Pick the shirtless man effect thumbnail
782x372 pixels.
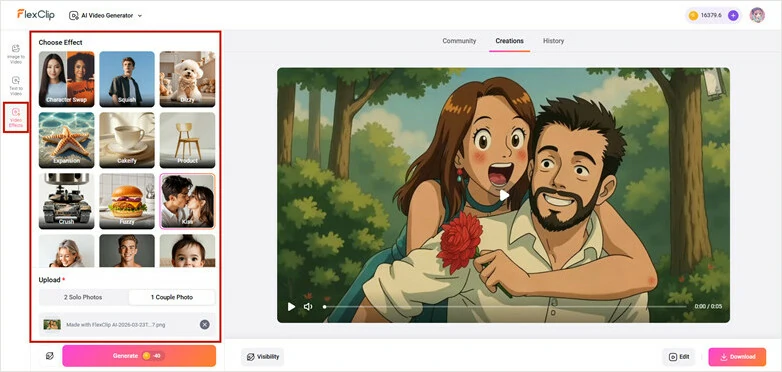127,251
